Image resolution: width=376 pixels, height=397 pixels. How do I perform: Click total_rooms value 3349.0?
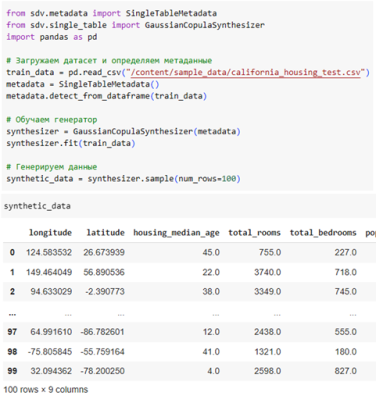tap(267, 292)
